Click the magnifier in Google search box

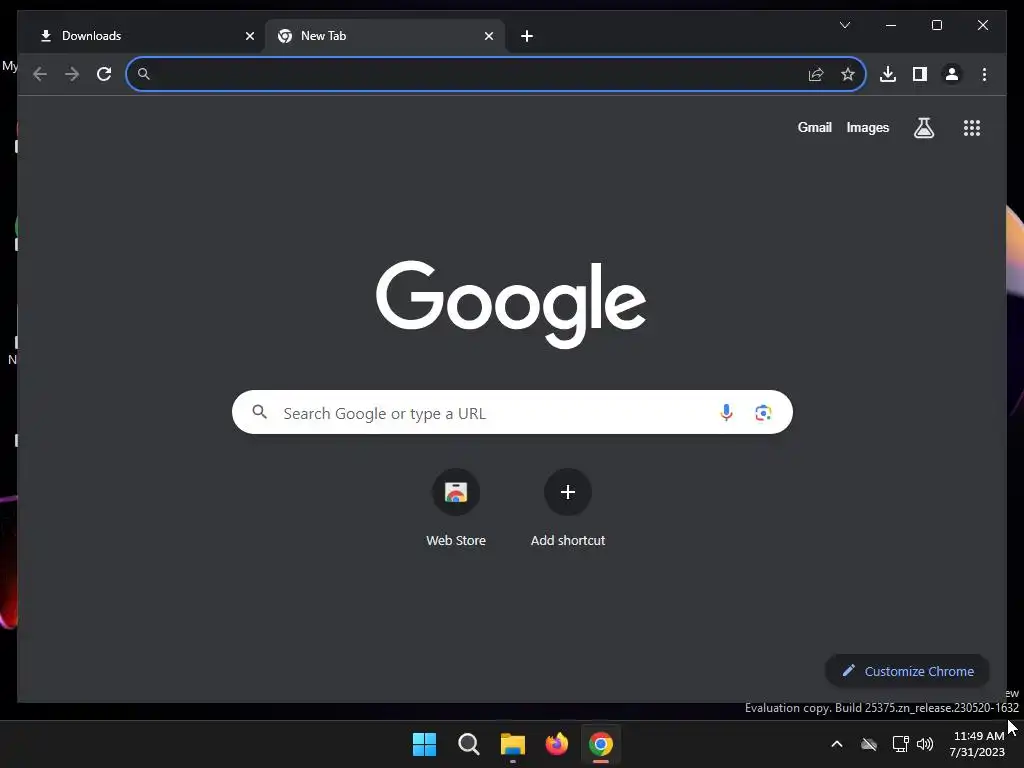point(259,412)
